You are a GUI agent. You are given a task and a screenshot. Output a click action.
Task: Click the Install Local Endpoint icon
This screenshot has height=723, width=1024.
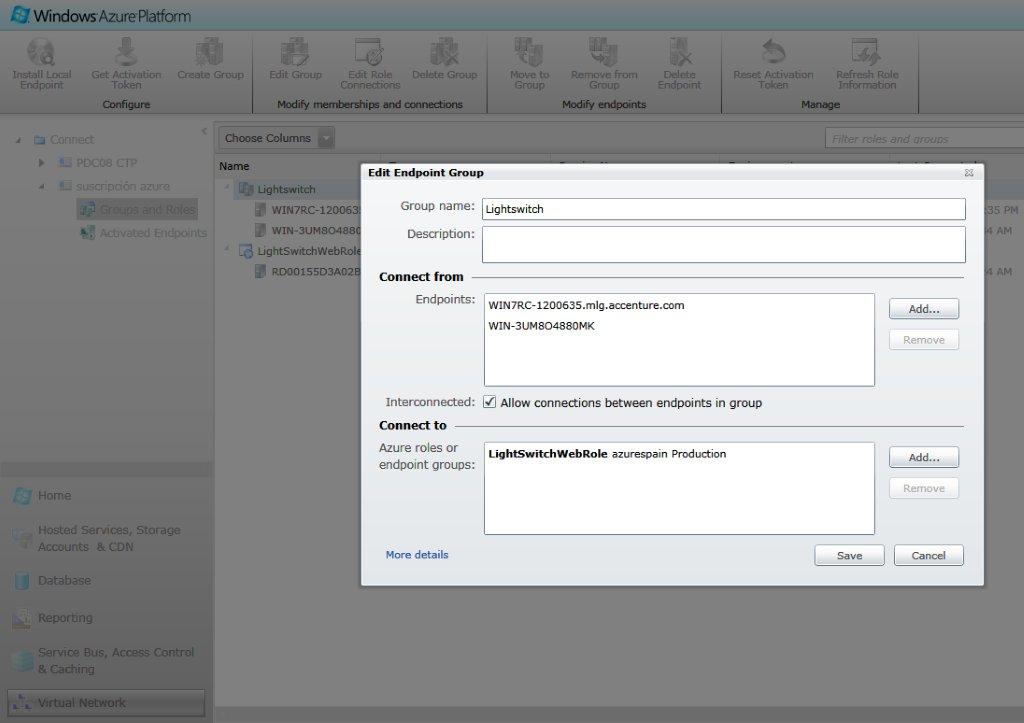point(40,52)
